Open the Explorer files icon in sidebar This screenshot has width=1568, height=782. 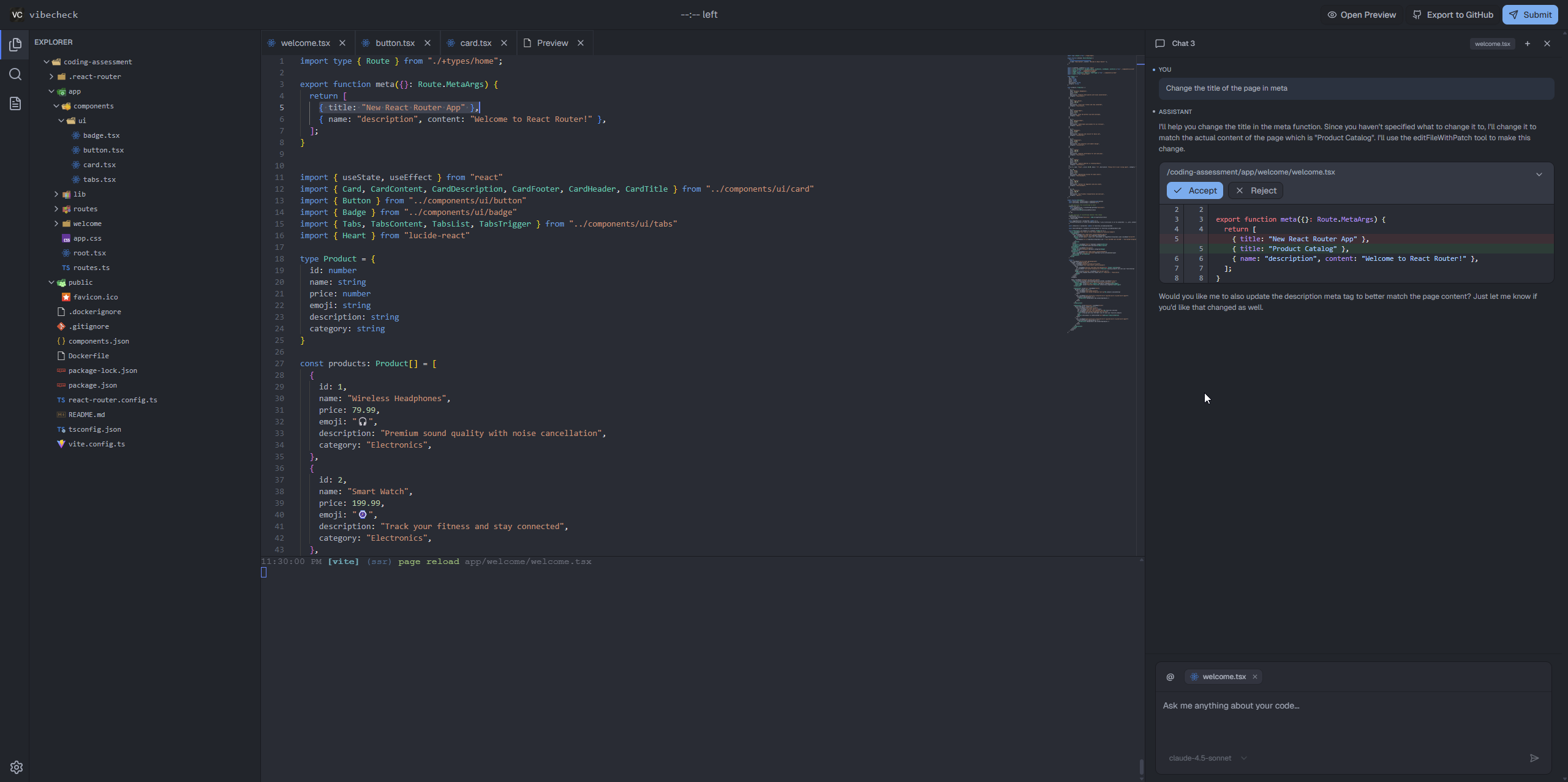[x=15, y=45]
